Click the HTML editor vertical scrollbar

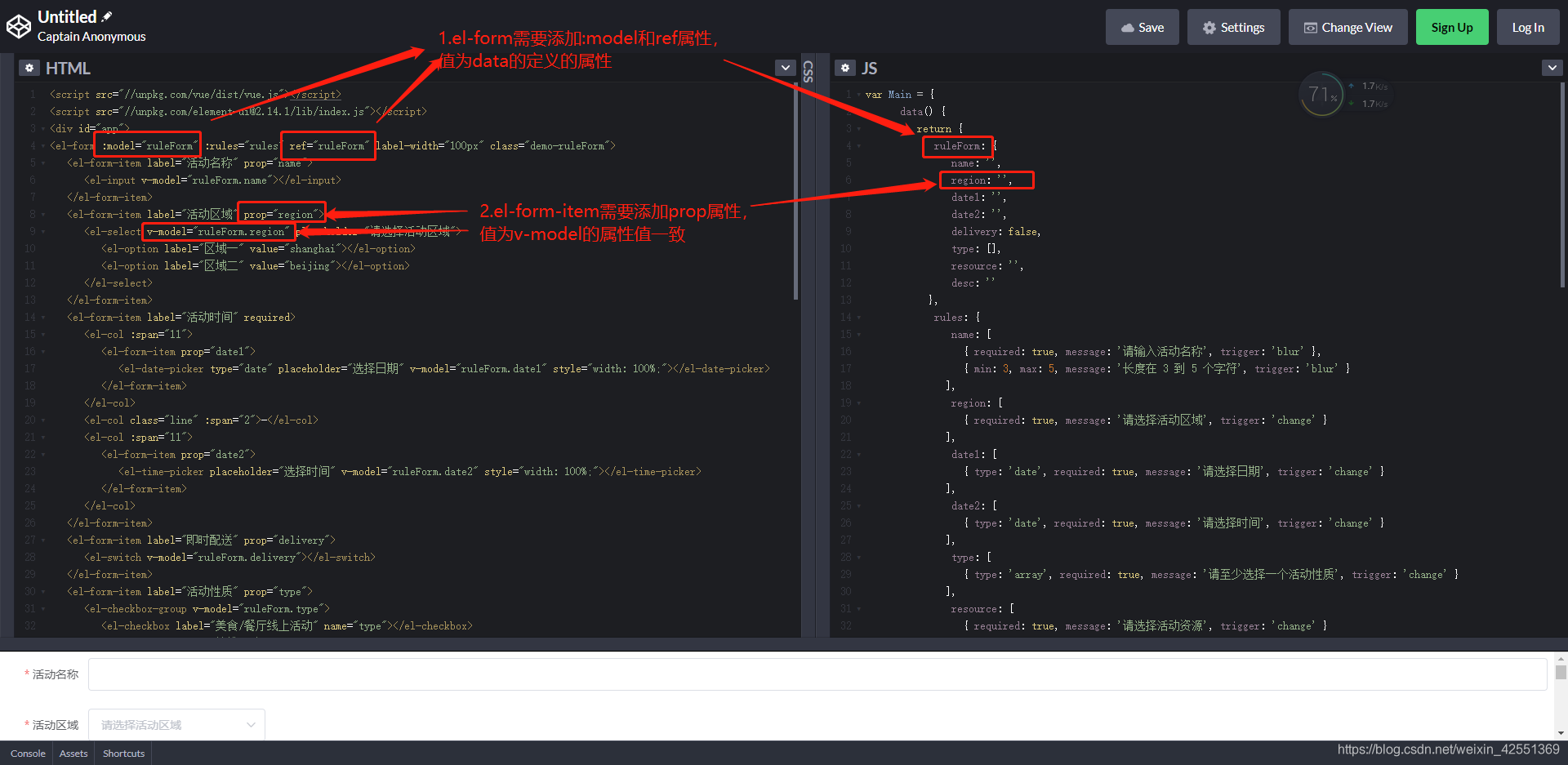coord(795,190)
